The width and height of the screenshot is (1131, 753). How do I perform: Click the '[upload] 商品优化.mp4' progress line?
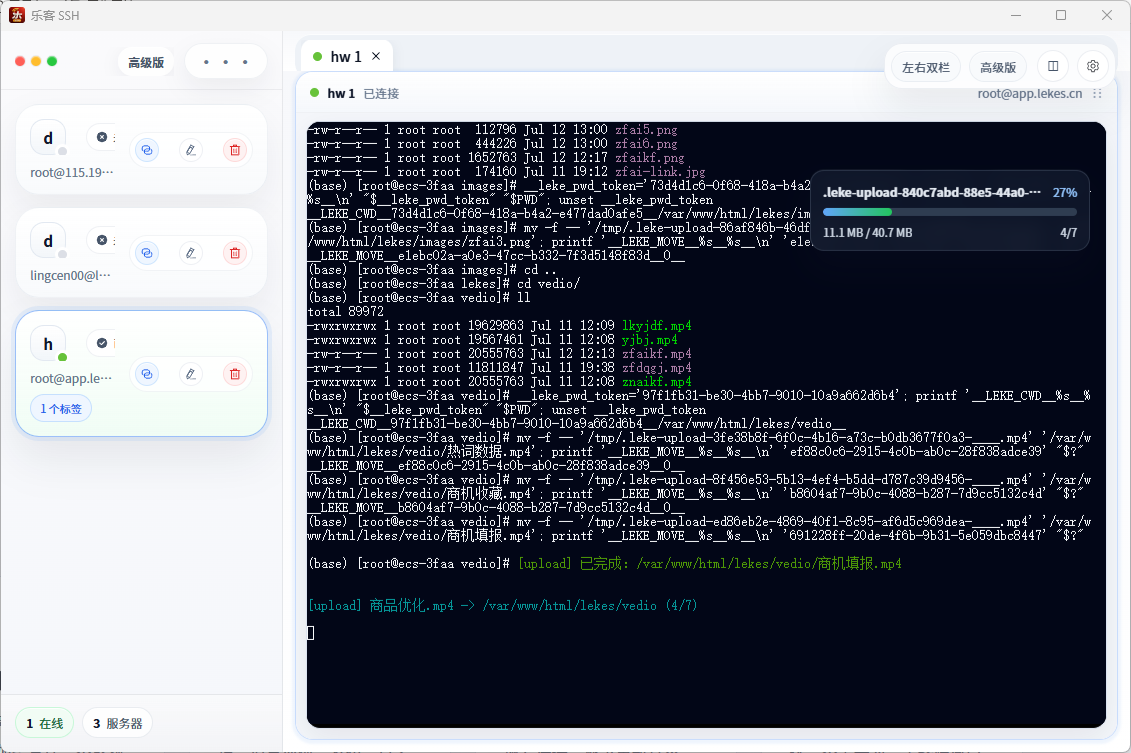503,605
